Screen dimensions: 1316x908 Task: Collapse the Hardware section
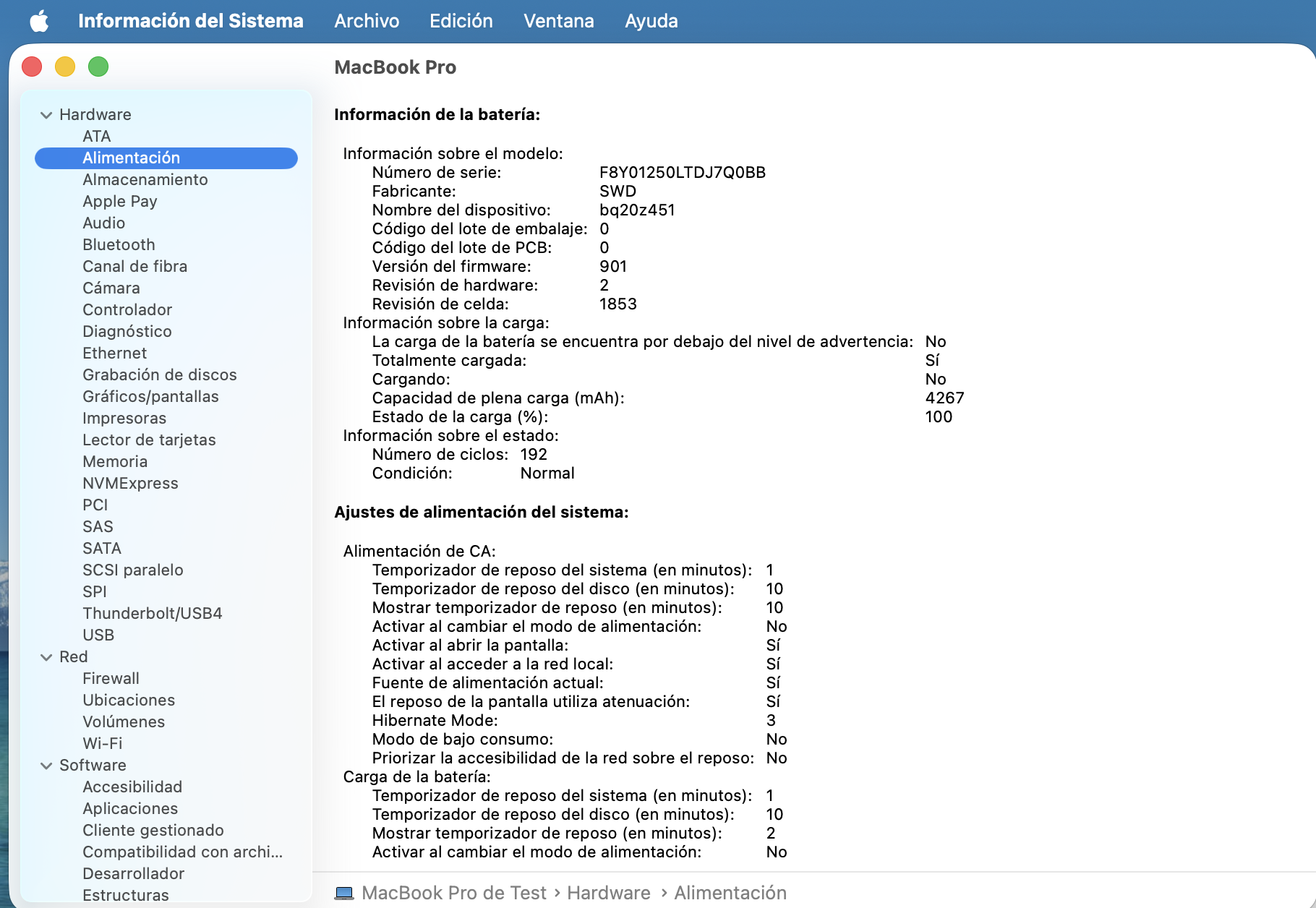click(x=46, y=115)
